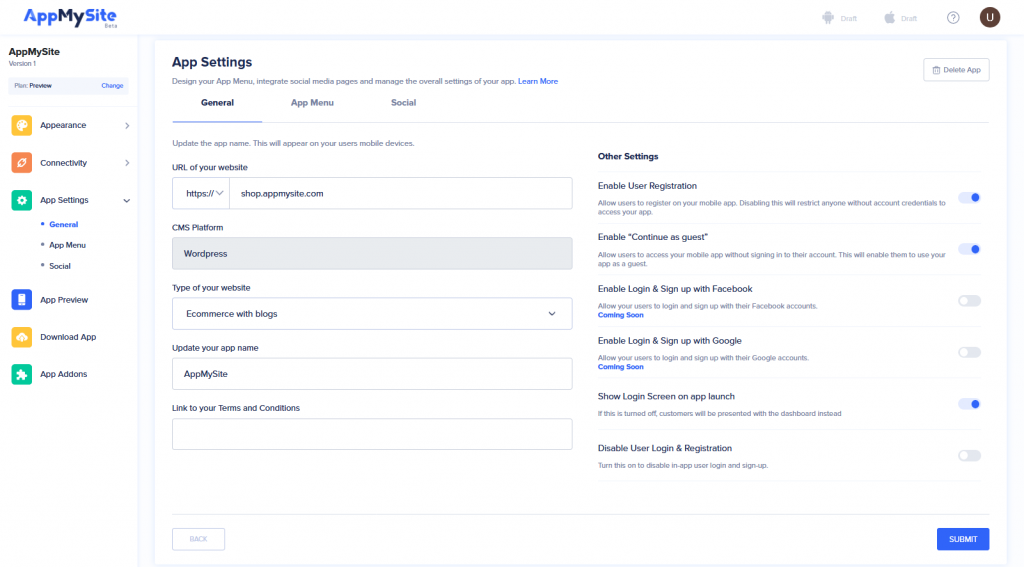Switch to the App Menu tab
Screen dimensions: 1024x567
[312, 103]
